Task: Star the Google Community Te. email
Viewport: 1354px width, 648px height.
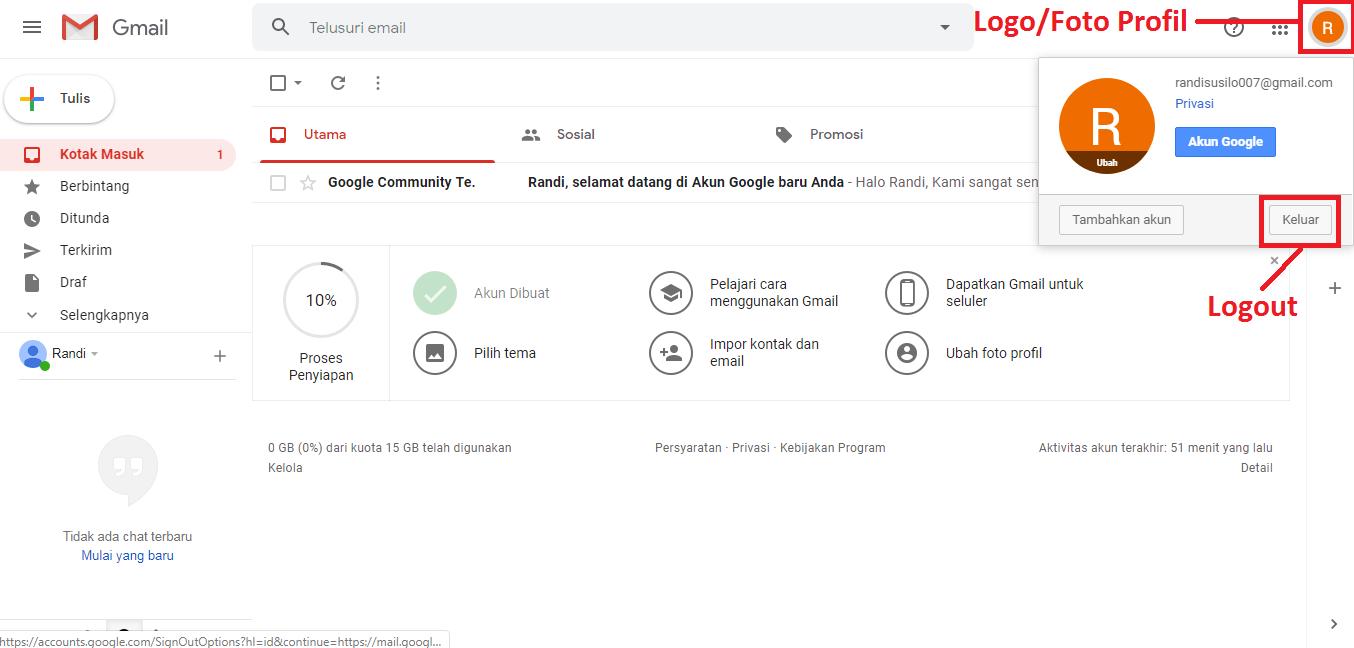Action: (308, 183)
